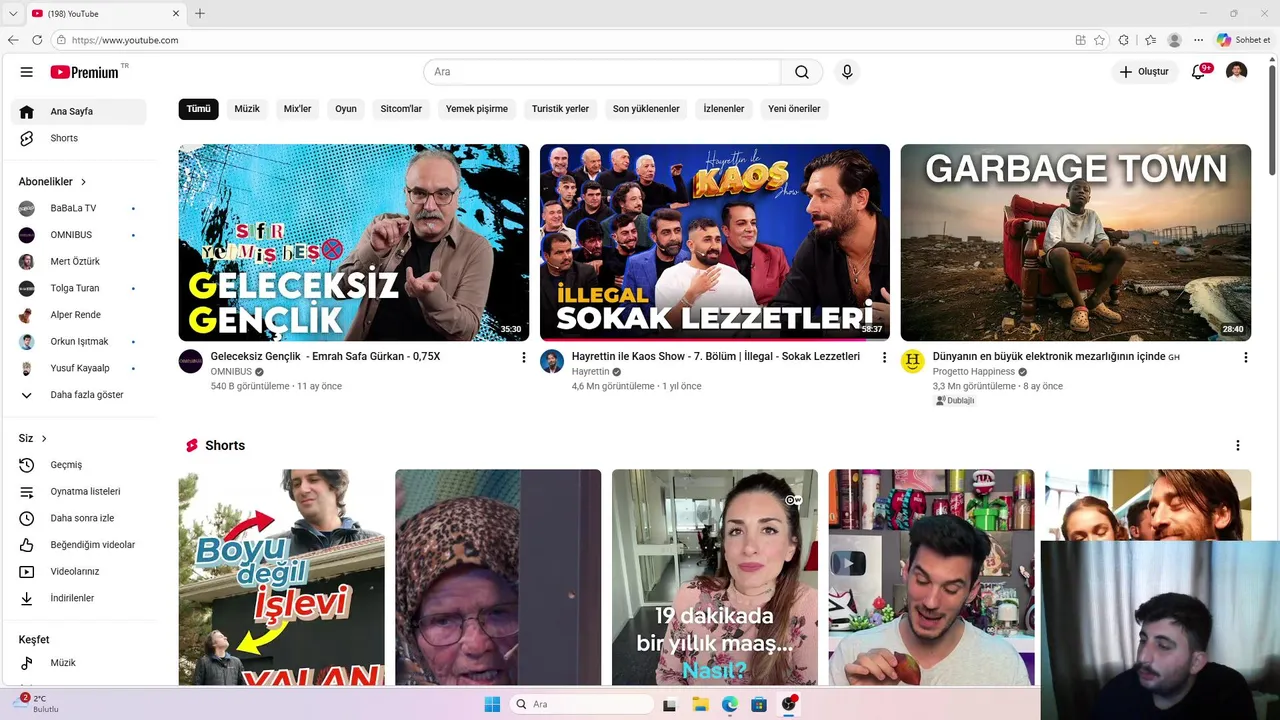Open Shorts from the sidebar

[x=79, y=138]
